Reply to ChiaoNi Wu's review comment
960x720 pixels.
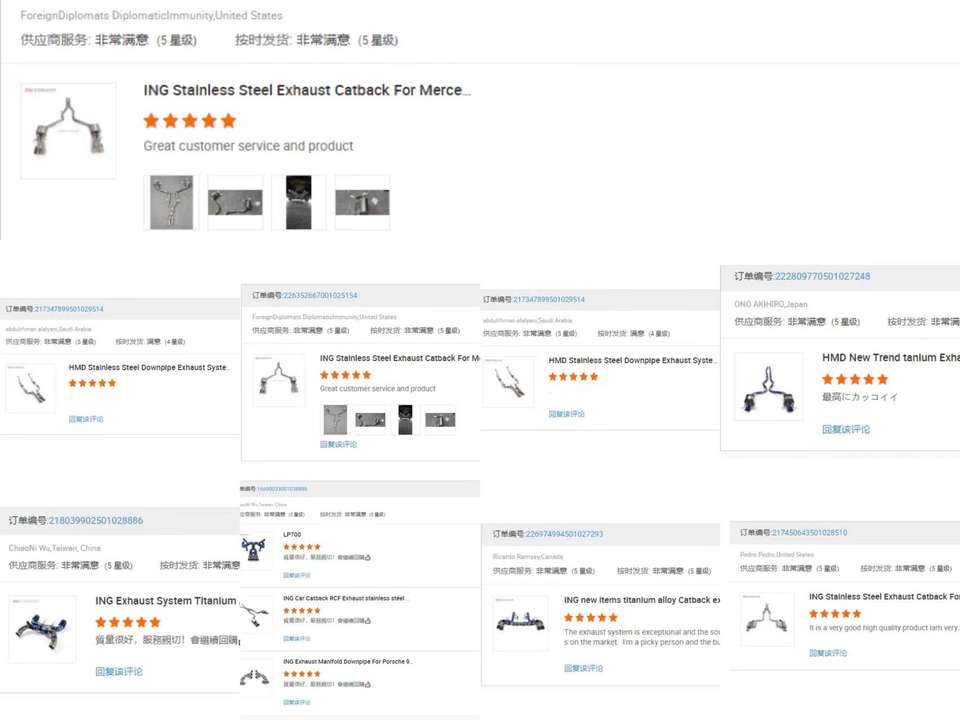(x=119, y=672)
